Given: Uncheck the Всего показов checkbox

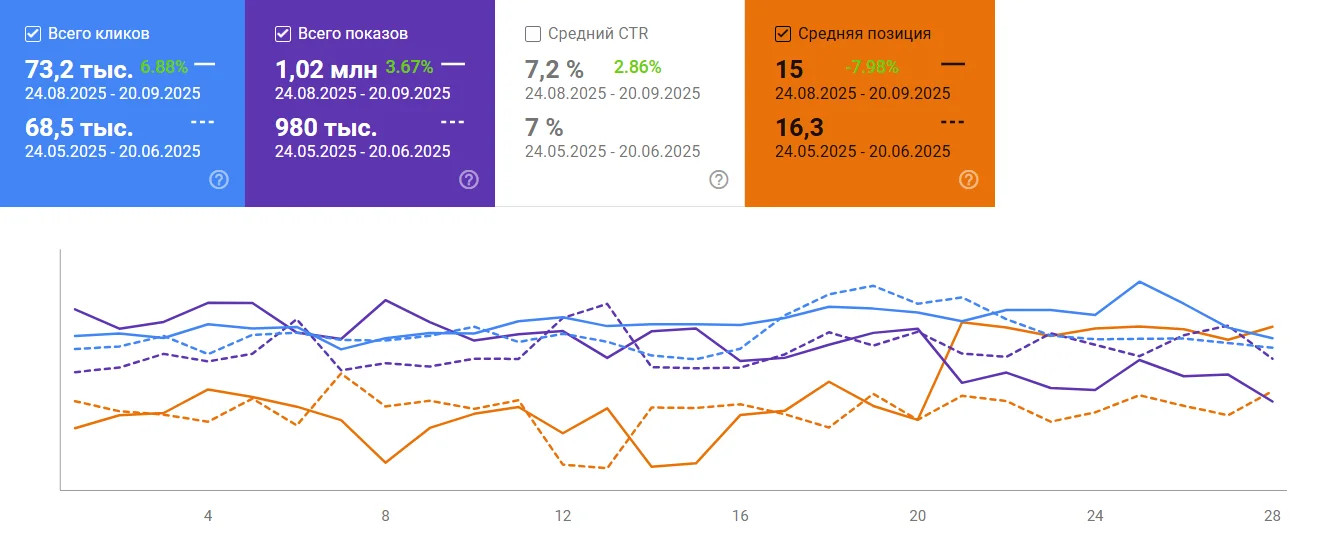Looking at the screenshot, I should [283, 34].
